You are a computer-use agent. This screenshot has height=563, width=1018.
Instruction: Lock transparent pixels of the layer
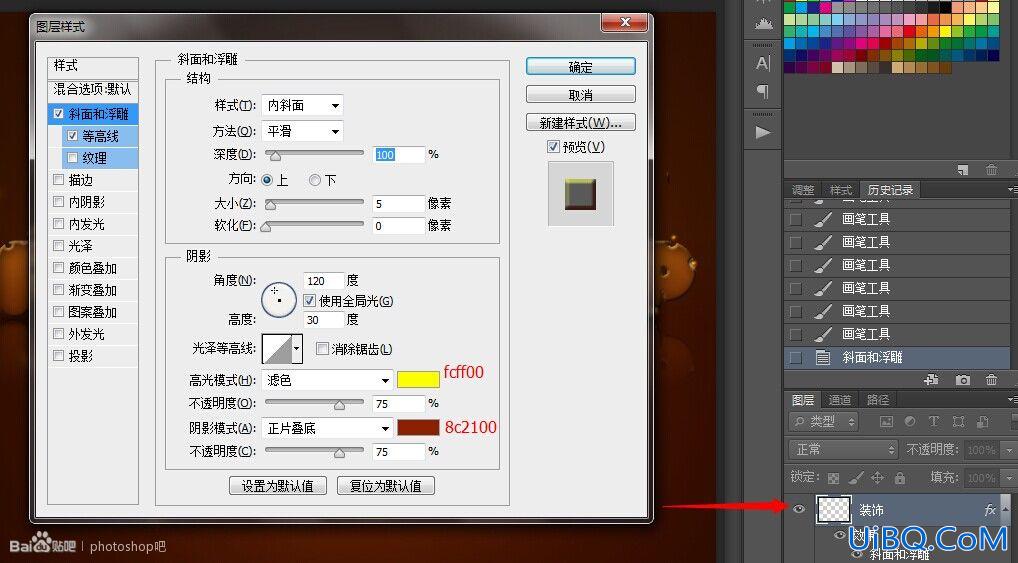point(834,479)
